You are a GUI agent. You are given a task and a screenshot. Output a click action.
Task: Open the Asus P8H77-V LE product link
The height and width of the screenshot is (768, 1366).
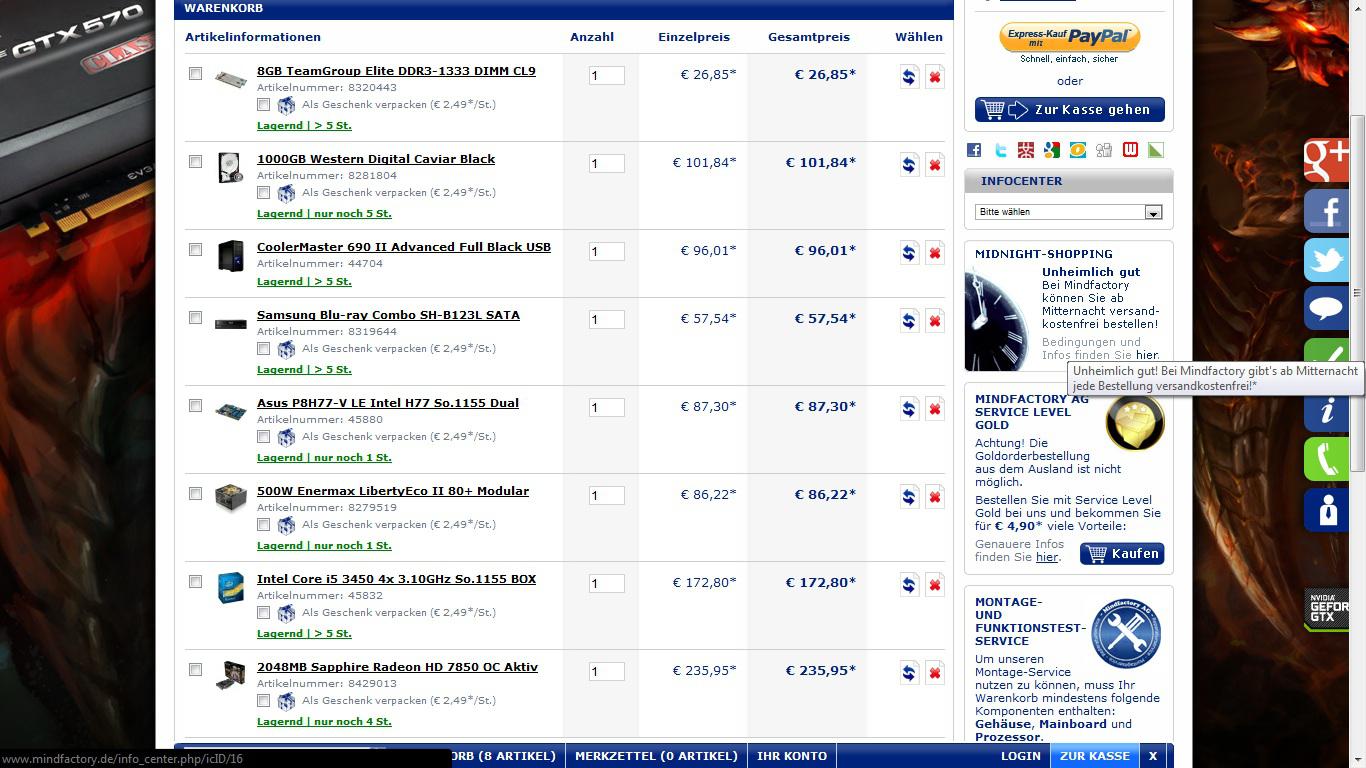388,403
